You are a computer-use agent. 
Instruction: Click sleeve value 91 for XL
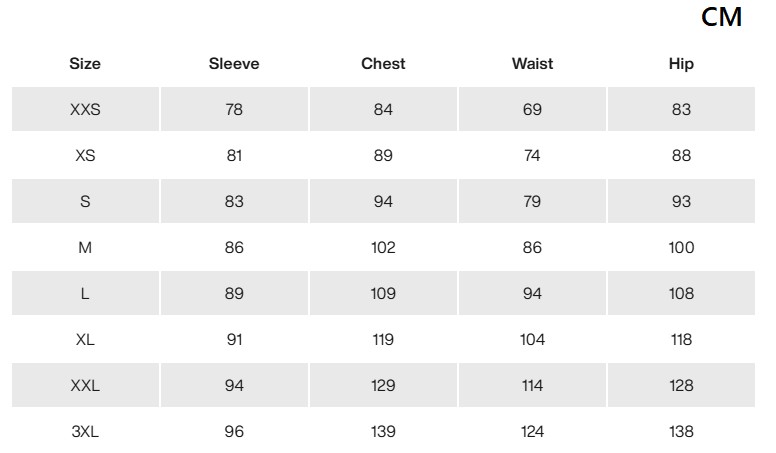coord(234,340)
